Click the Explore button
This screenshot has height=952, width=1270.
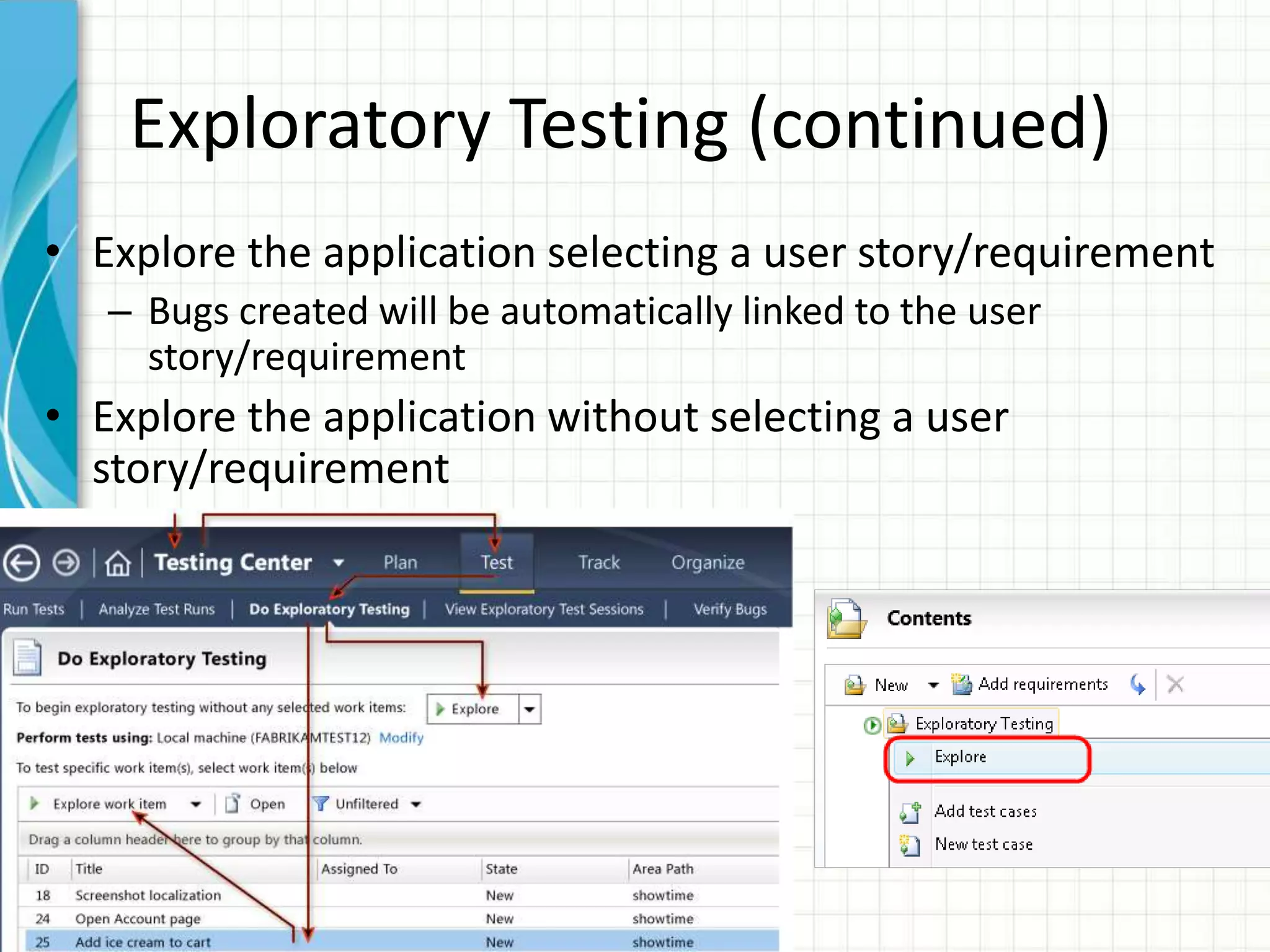(474, 709)
